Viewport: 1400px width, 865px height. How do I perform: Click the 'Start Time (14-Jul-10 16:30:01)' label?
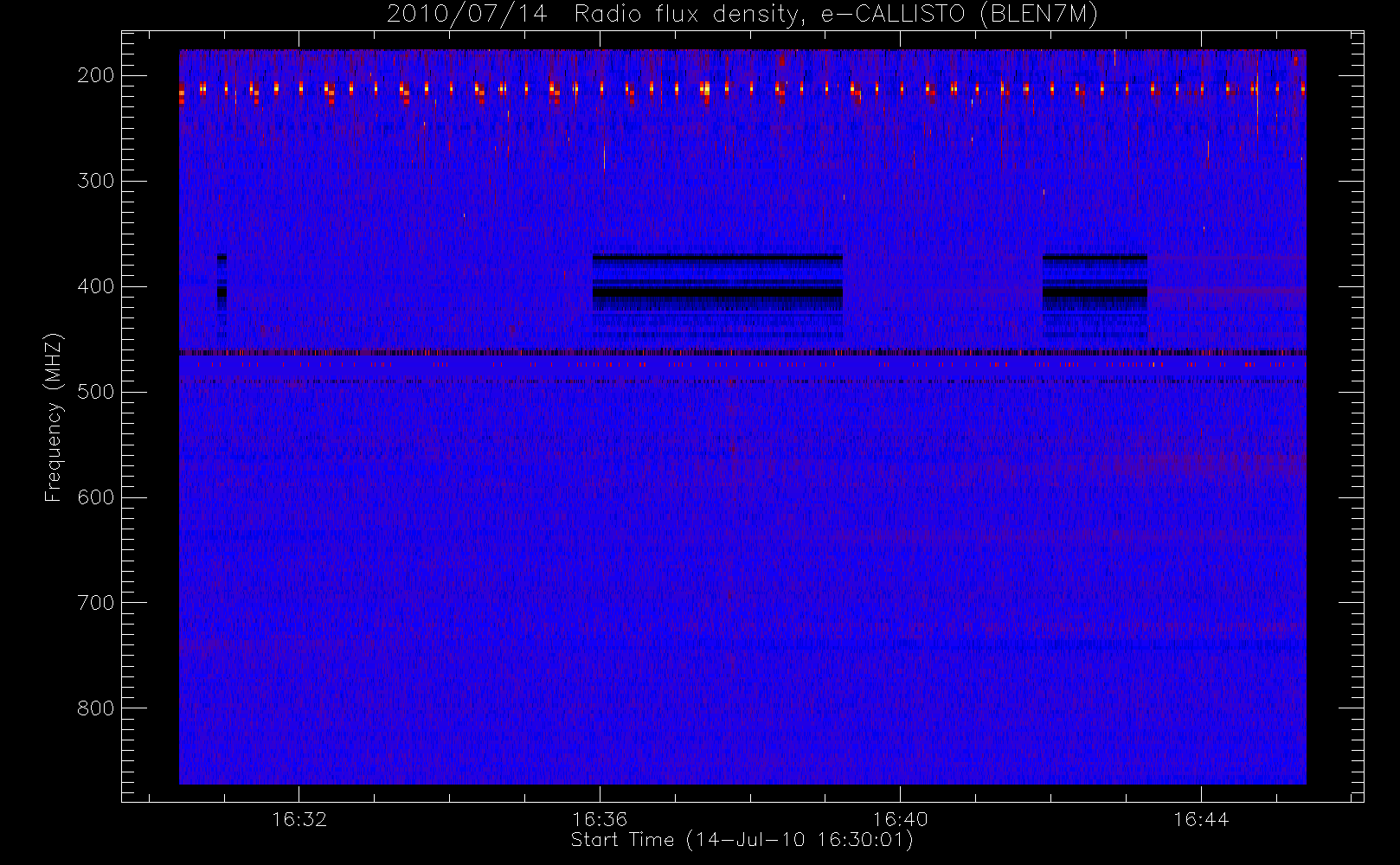(x=742, y=840)
